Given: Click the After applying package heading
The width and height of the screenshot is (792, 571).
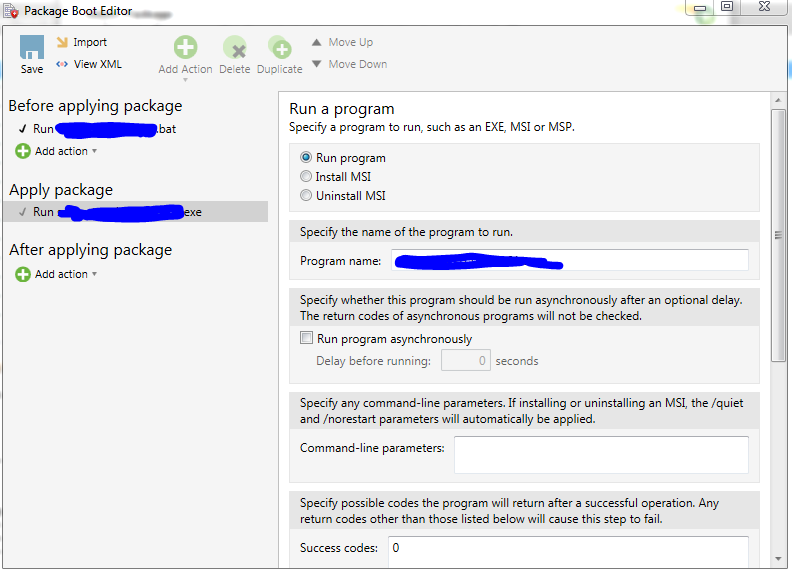Looking at the screenshot, I should point(91,250).
